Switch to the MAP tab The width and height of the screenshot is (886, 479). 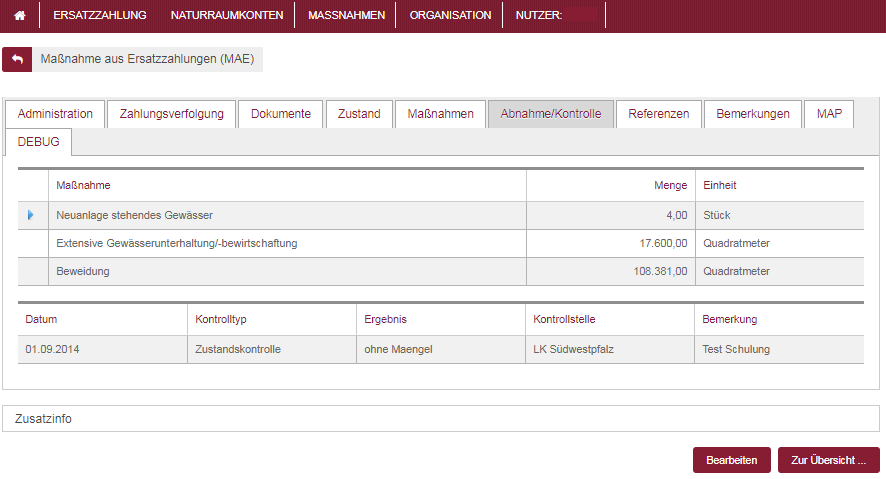point(829,114)
